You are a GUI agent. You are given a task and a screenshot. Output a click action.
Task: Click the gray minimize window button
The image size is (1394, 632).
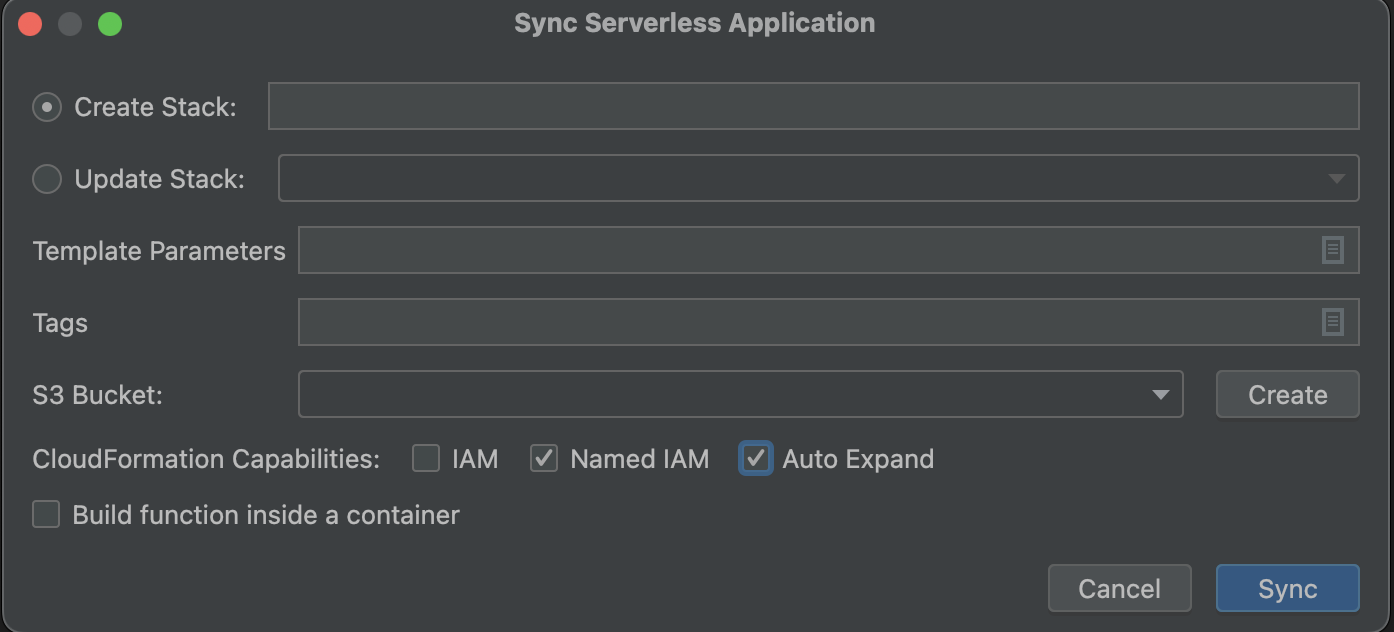point(70,24)
